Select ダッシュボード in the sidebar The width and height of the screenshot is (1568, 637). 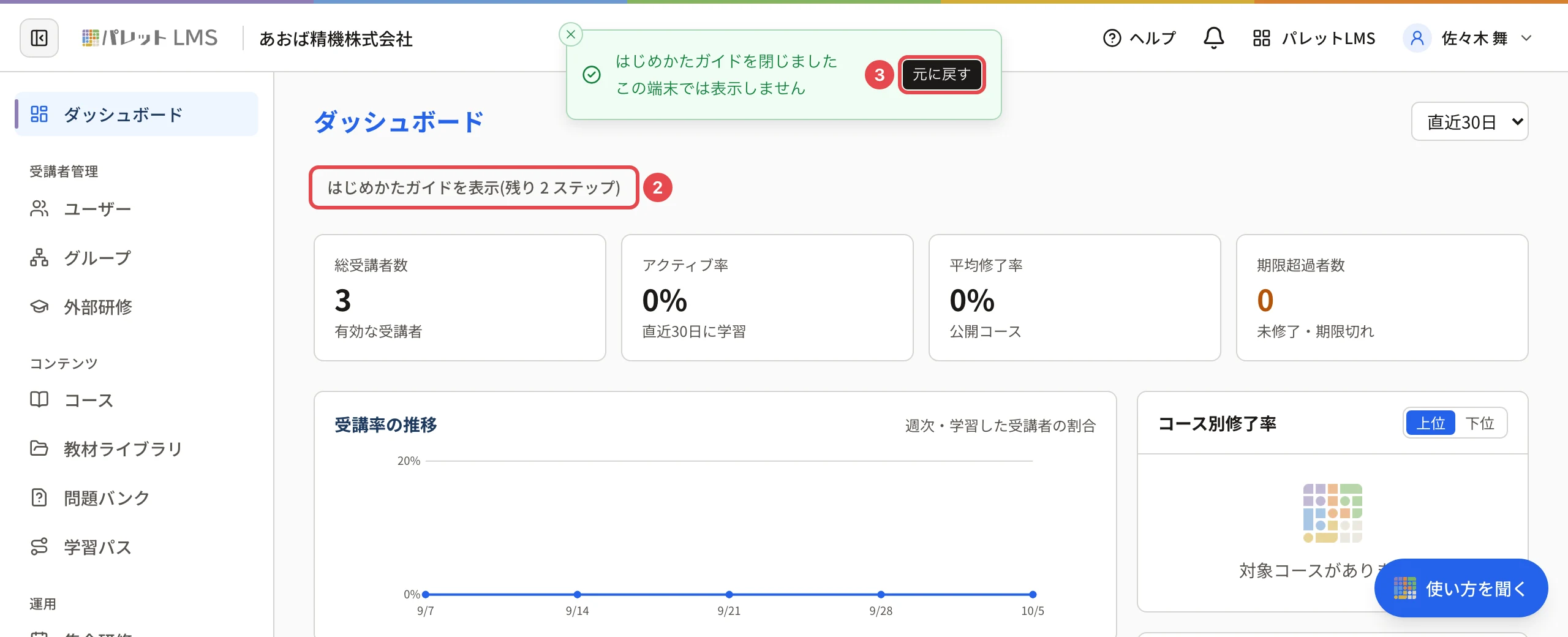pos(137,114)
